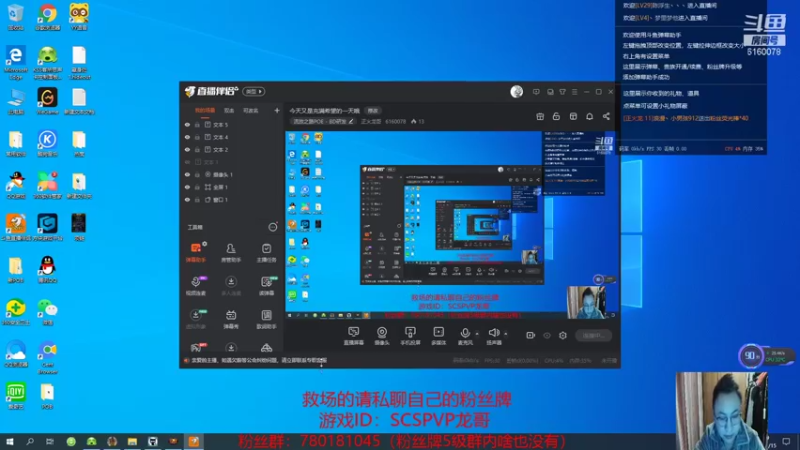The image size is (800, 450).
Task: Click the notification bell icon
Action: click(x=589, y=116)
